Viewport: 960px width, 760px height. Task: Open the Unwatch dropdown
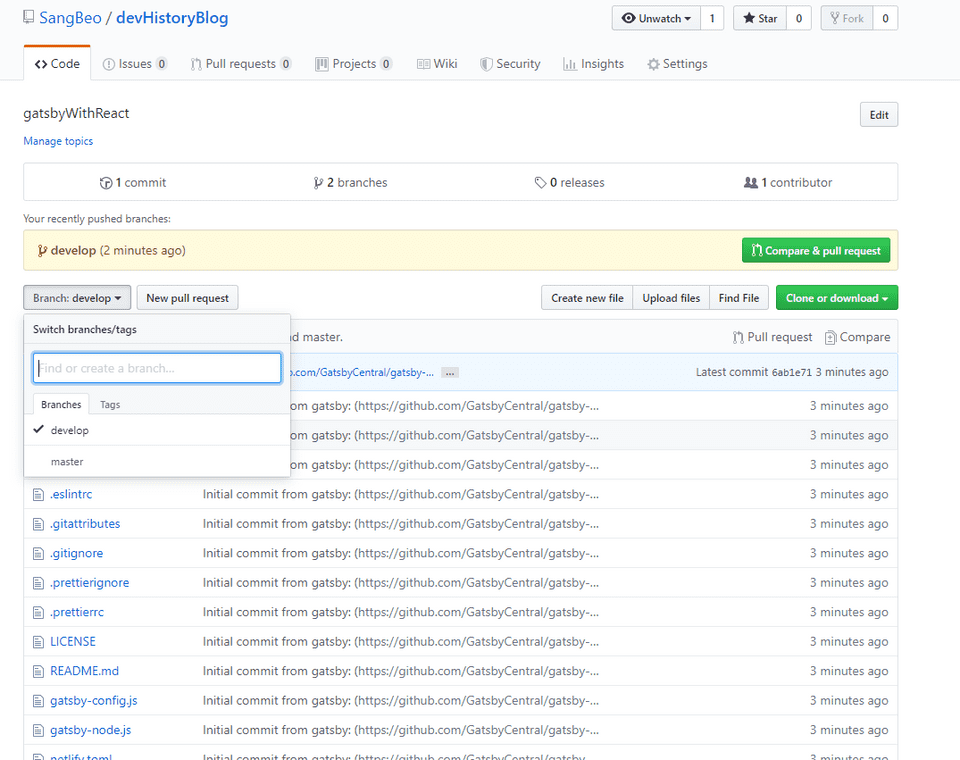click(657, 18)
